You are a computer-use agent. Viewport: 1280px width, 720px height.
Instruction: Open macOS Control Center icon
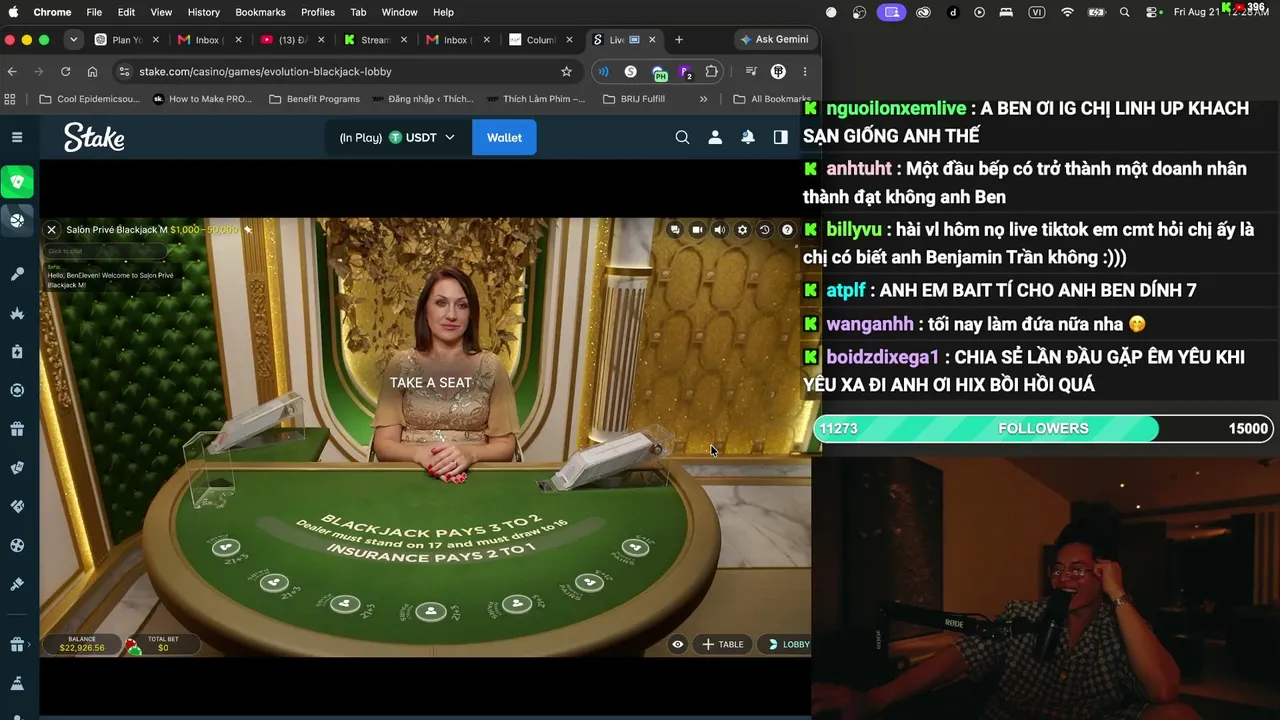click(x=1153, y=12)
